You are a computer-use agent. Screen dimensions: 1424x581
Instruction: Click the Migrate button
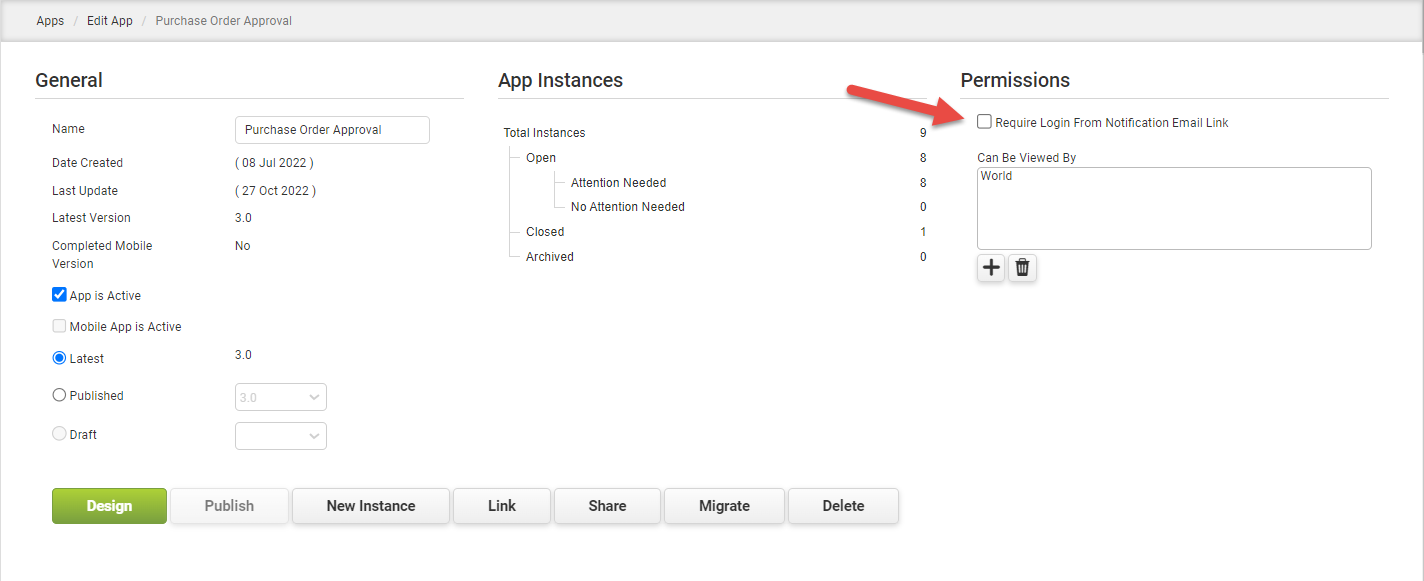pos(724,506)
